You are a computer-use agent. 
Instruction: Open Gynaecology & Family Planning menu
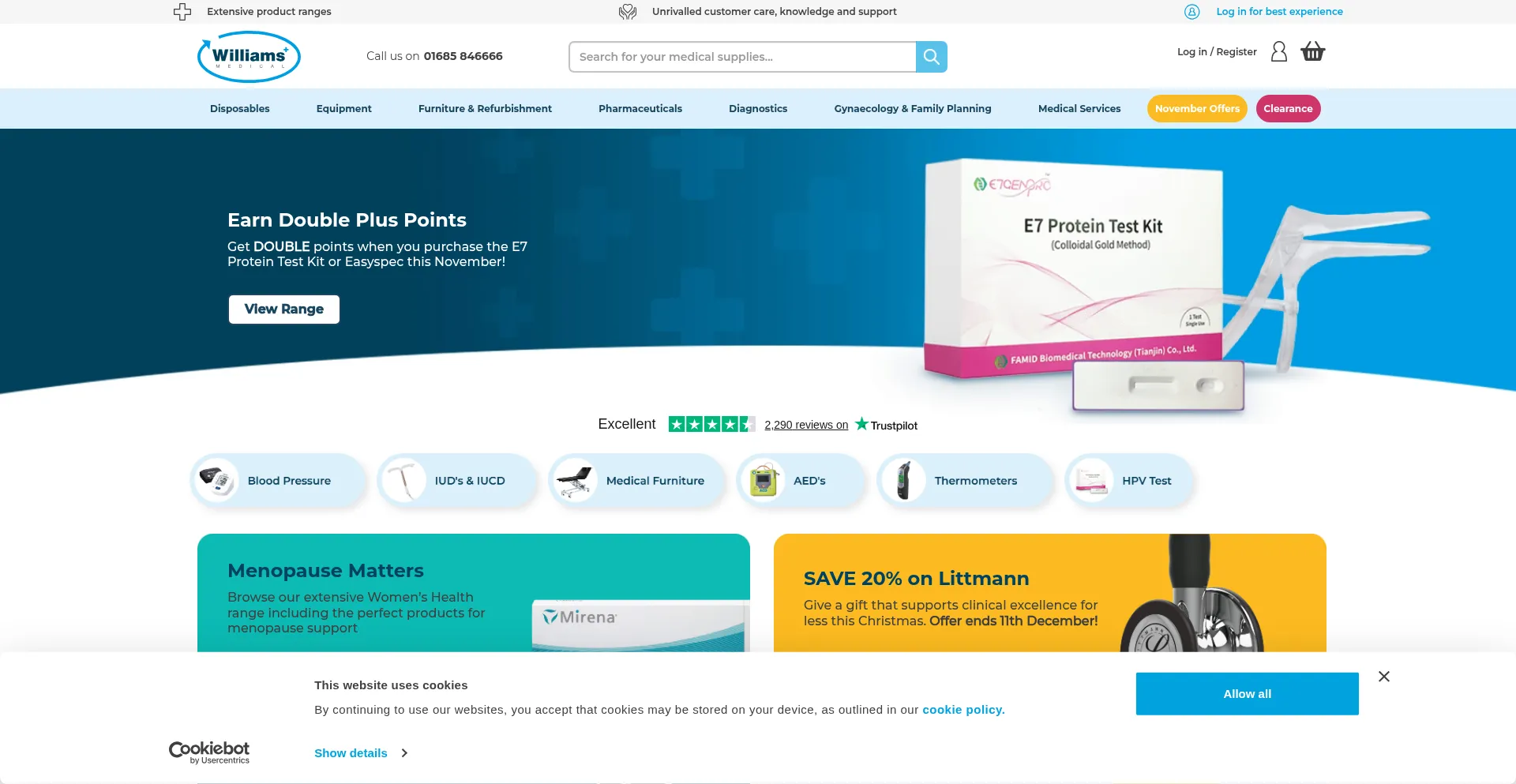[x=913, y=108]
